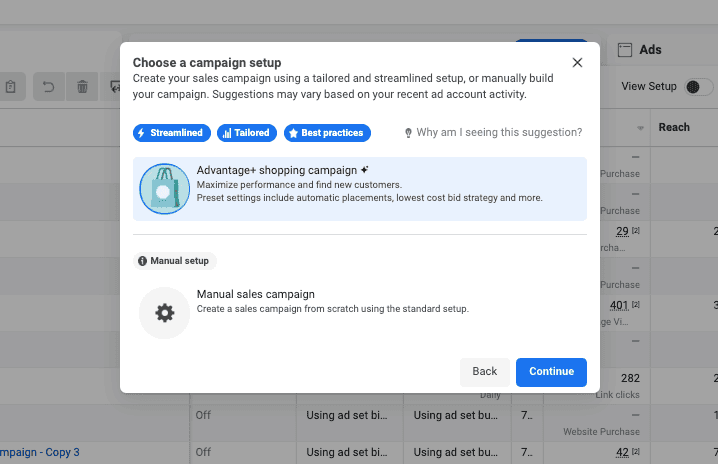The image size is (718, 464).
Task: Select the Manual sales campaign option
Action: tap(359, 313)
